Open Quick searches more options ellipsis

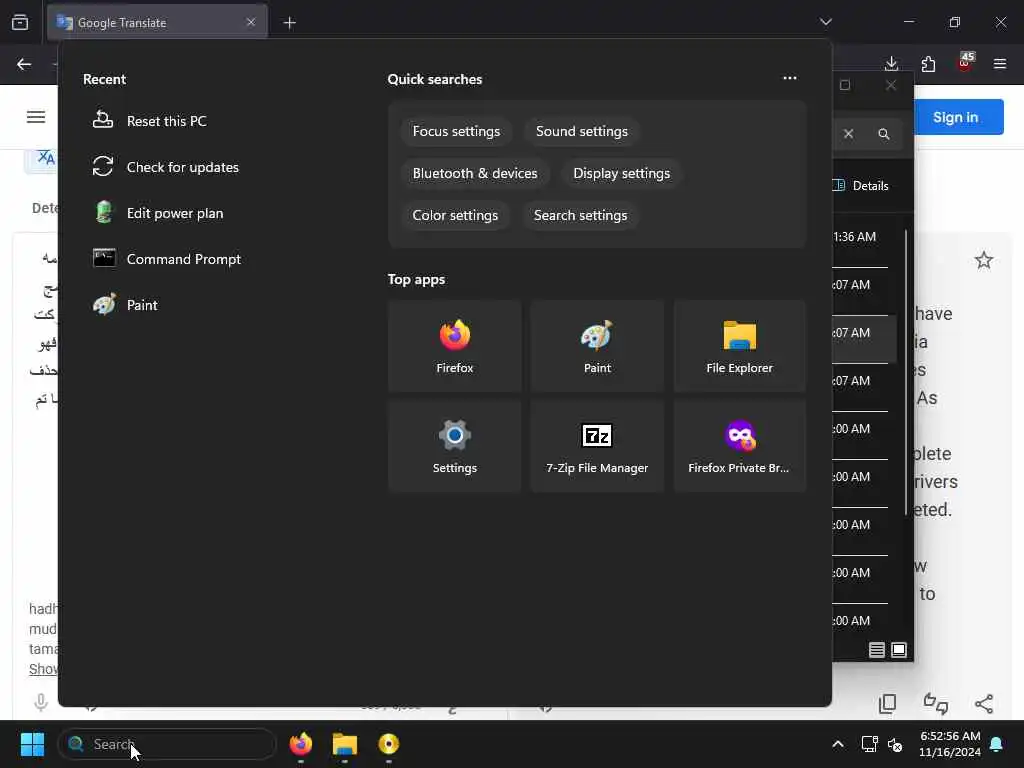(790, 78)
